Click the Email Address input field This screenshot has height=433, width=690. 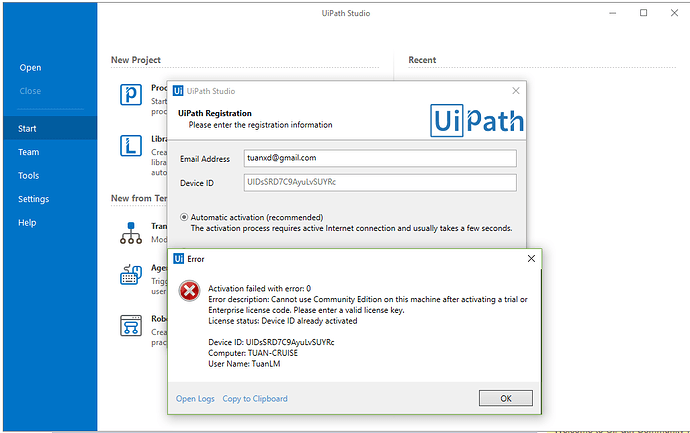click(380, 158)
